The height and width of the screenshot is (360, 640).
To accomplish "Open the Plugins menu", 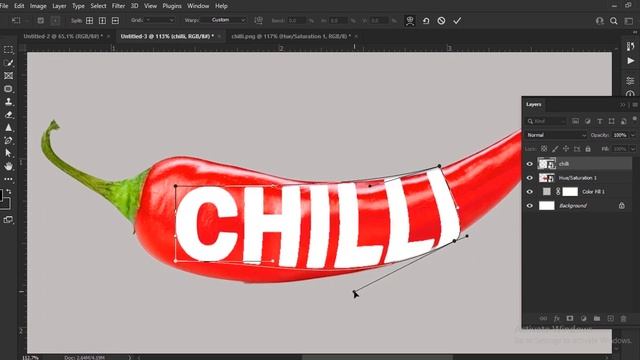I will click(172, 6).
